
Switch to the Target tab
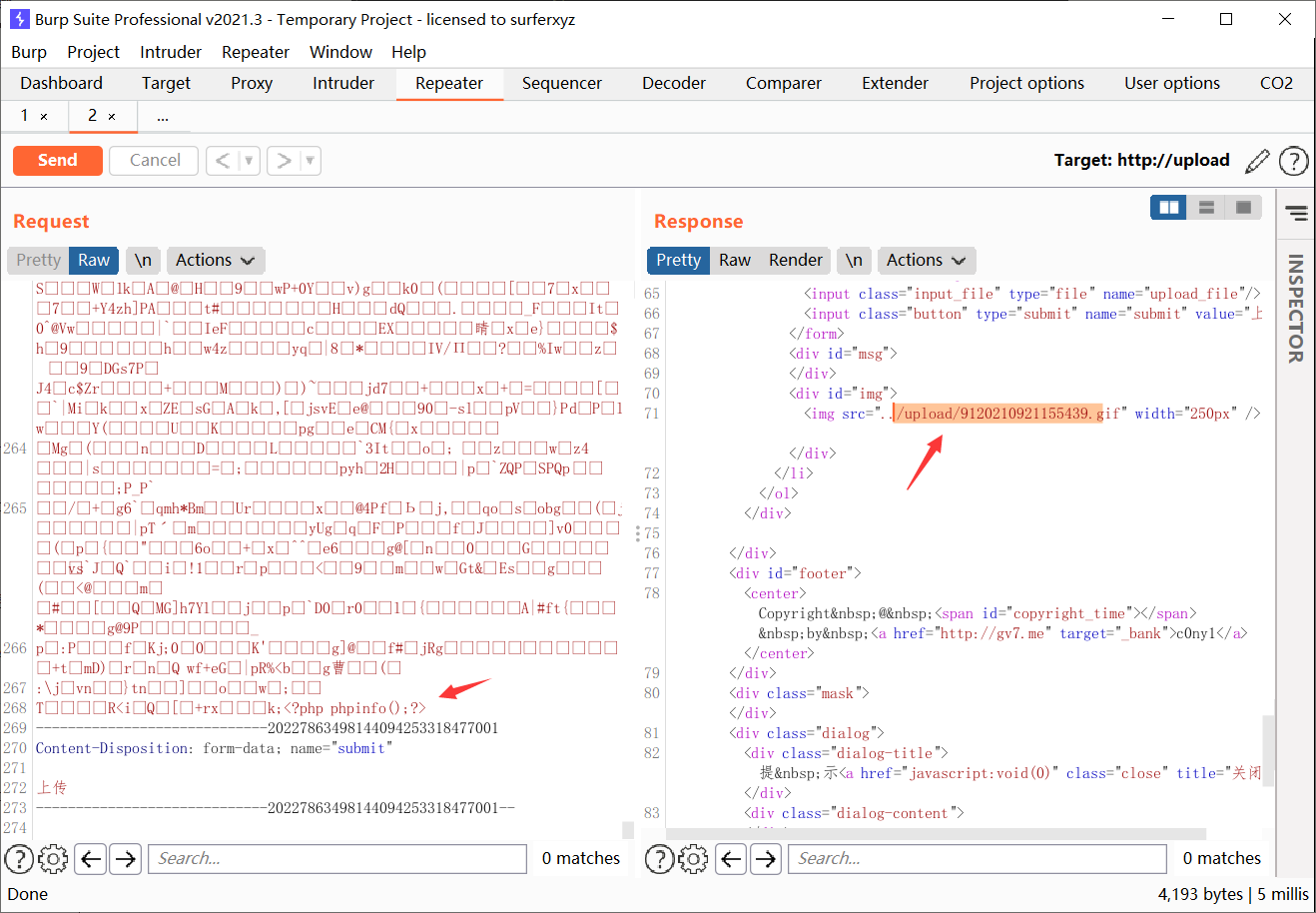(x=166, y=83)
